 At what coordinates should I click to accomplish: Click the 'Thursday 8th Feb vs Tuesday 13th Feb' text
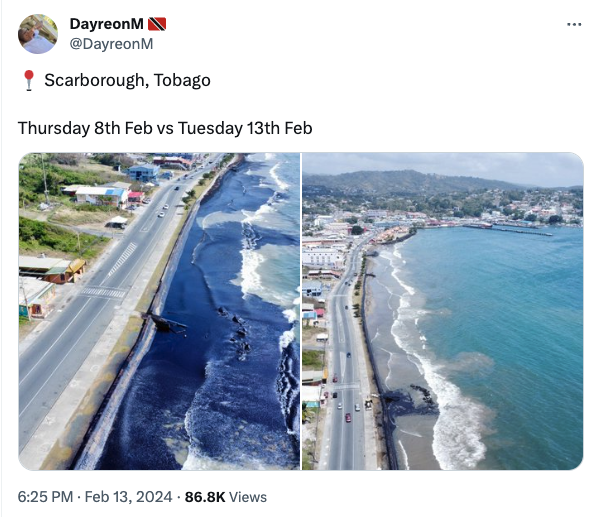point(165,128)
